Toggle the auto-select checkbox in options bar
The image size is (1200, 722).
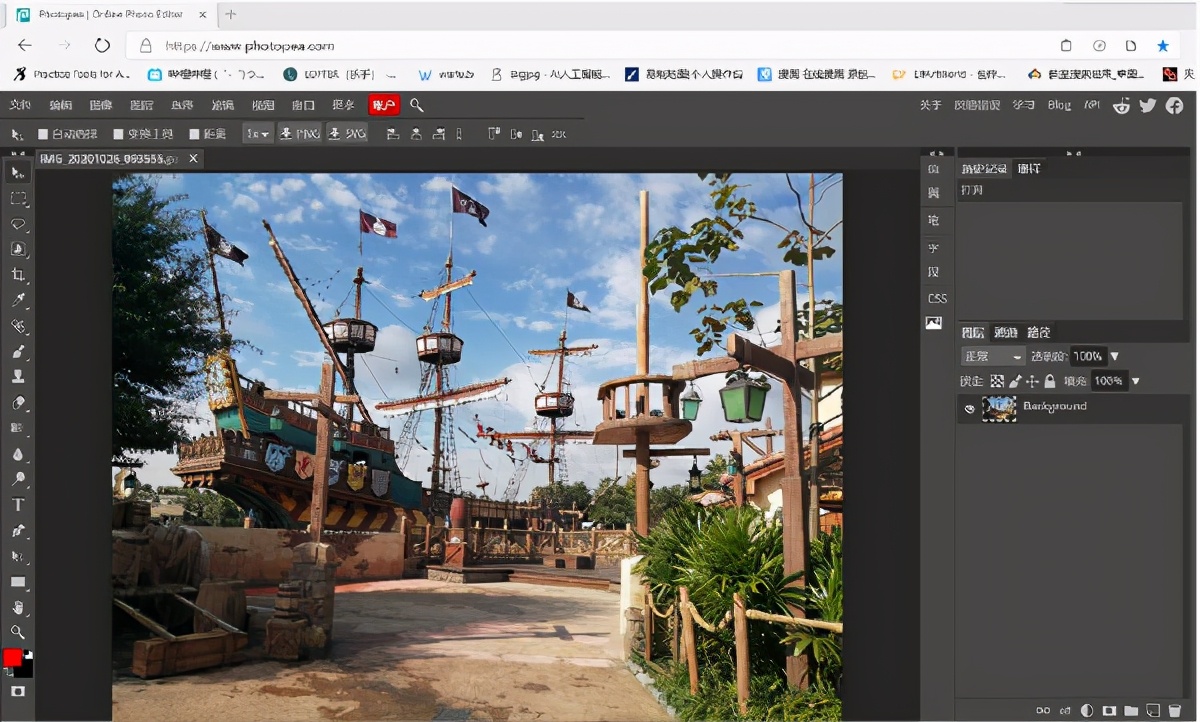pos(43,134)
